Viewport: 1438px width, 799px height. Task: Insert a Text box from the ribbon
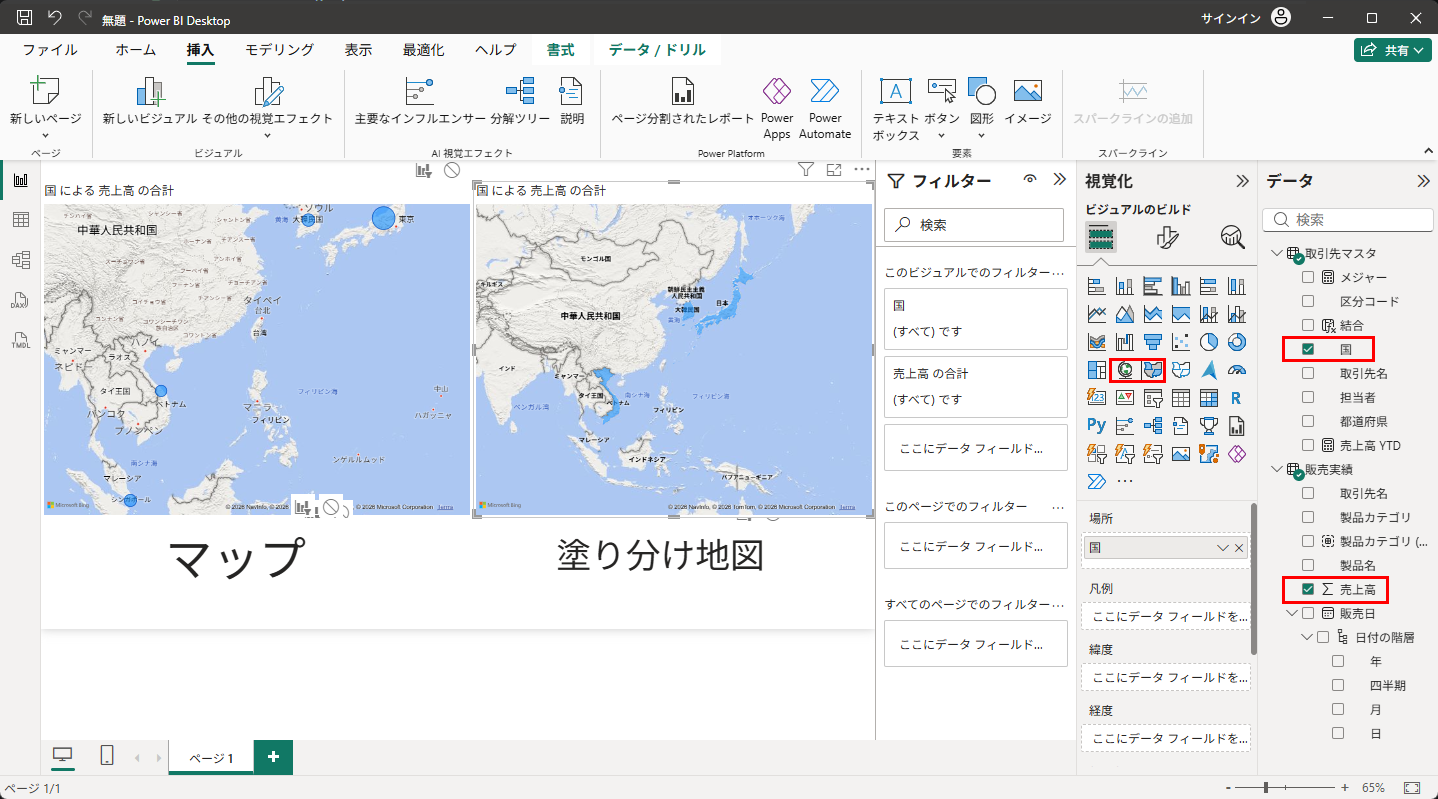(x=895, y=108)
